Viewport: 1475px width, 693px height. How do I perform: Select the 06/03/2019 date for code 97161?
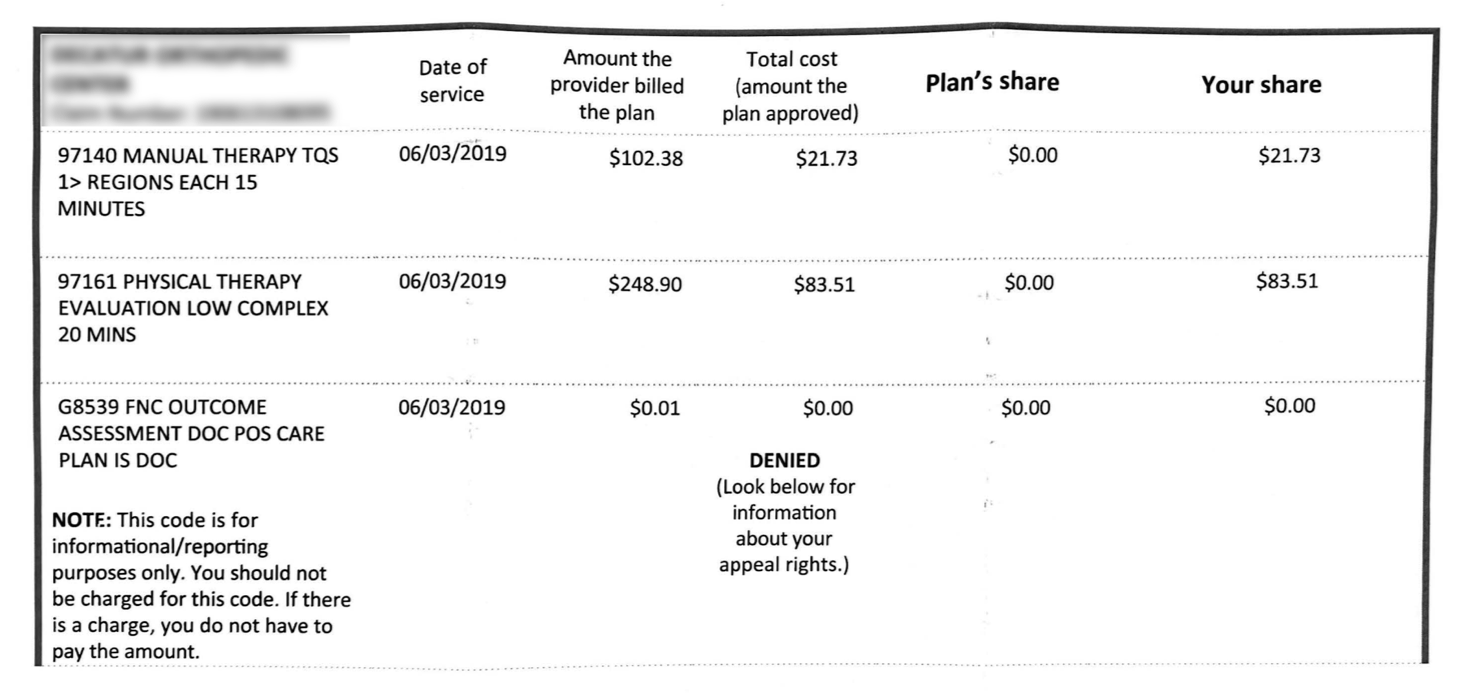pyautogui.click(x=452, y=282)
